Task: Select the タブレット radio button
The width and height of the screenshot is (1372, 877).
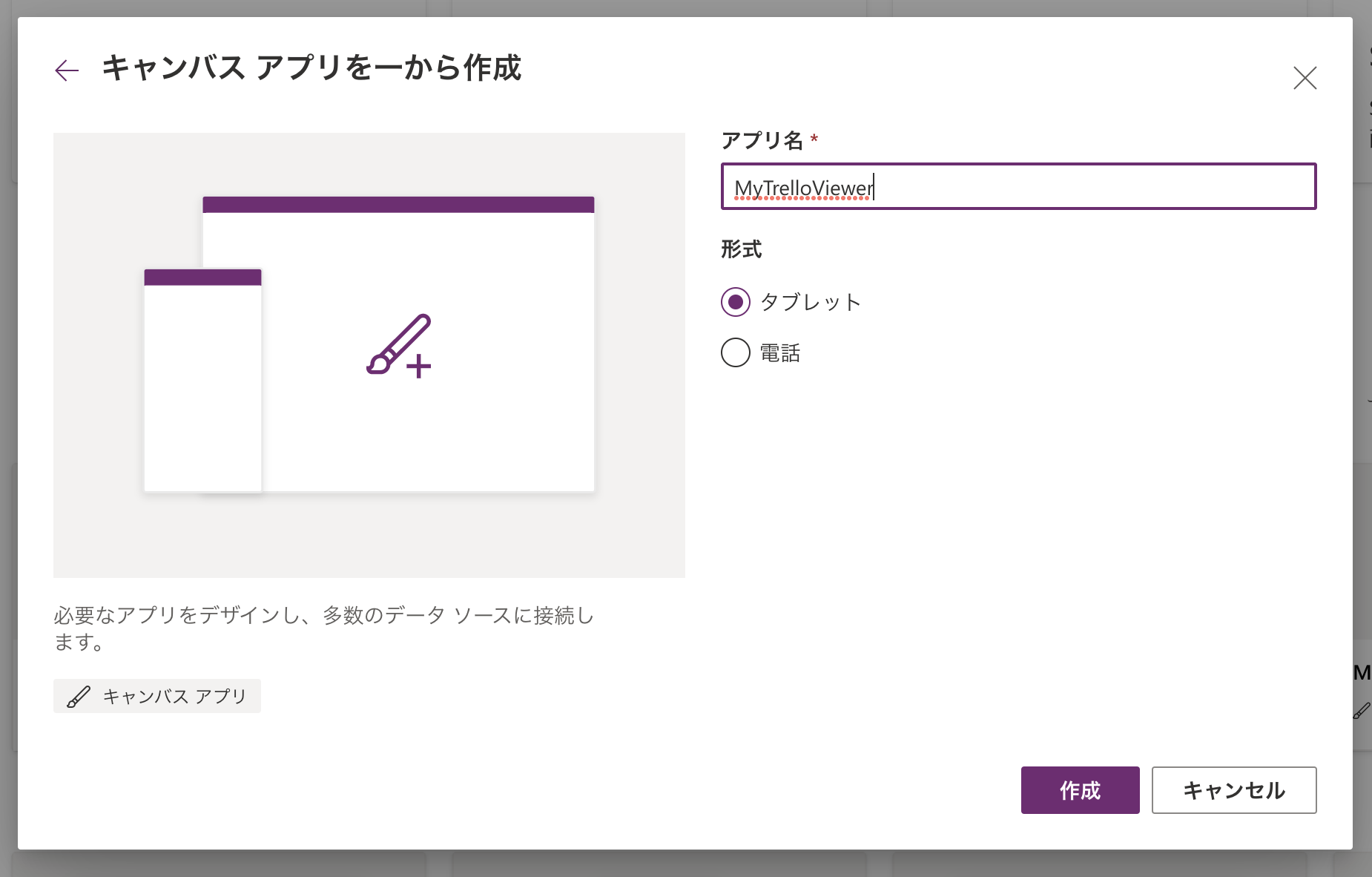Action: [x=735, y=302]
